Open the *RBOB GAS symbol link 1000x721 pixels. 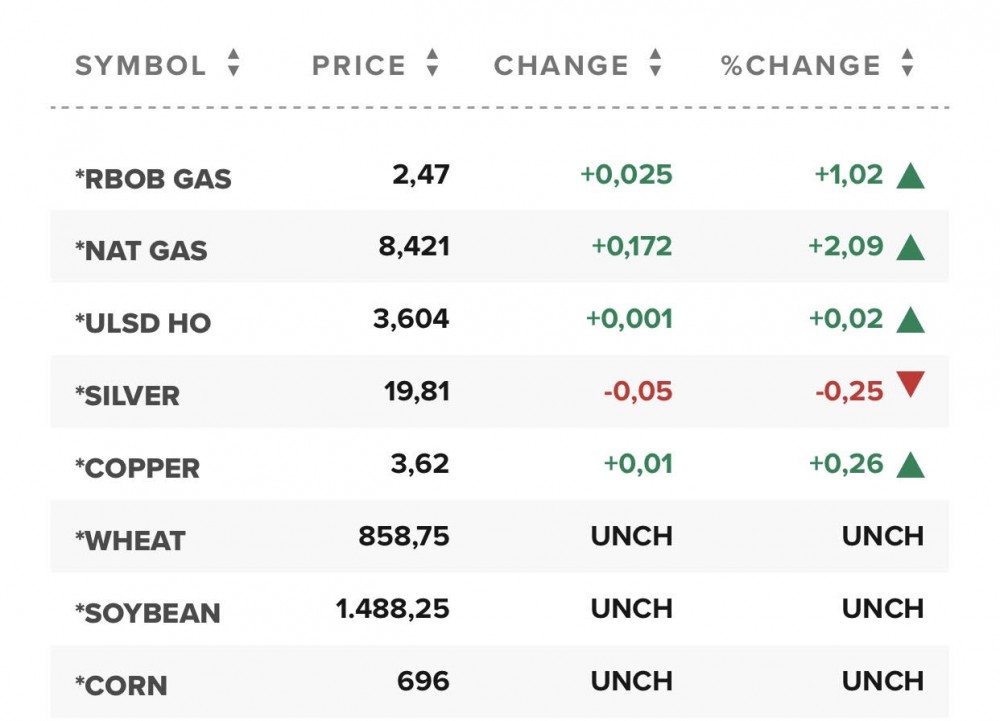click(x=153, y=179)
